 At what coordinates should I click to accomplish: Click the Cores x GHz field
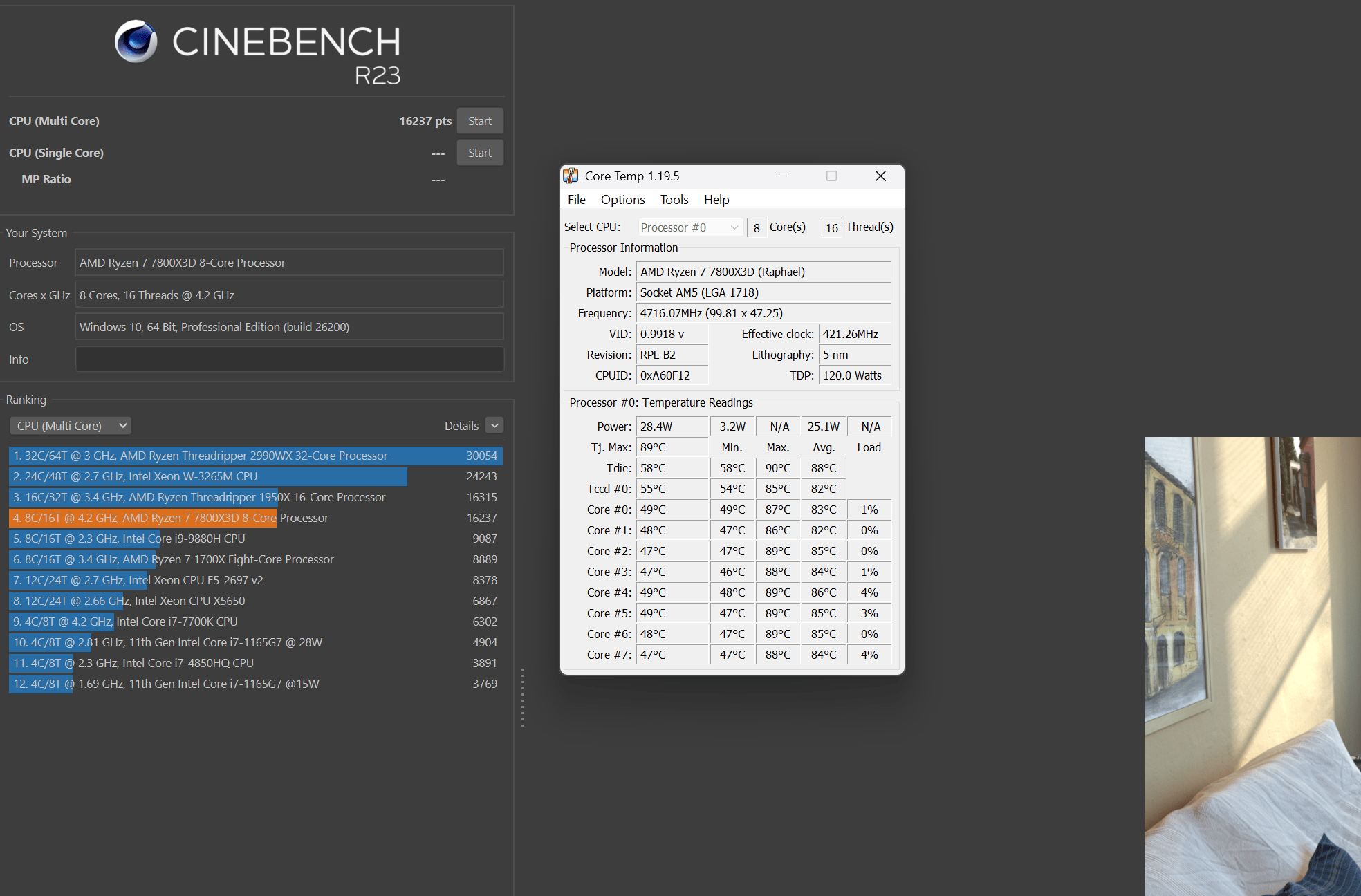[x=290, y=295]
